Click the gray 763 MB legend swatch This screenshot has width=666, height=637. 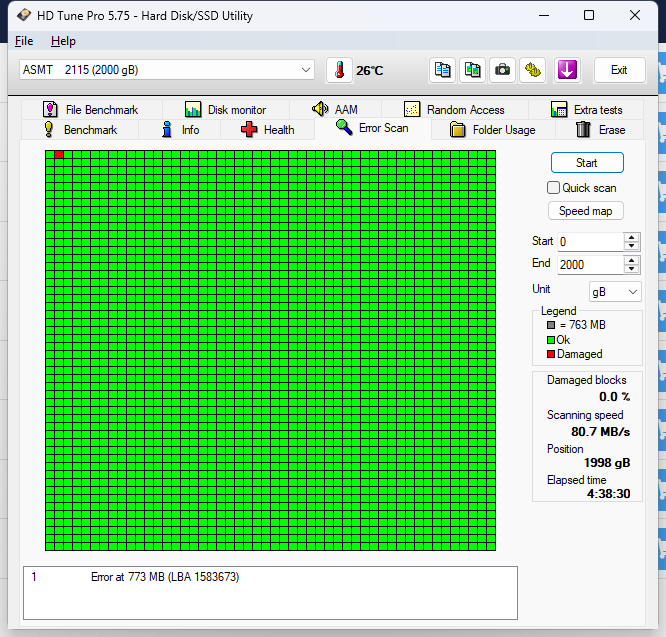click(551, 325)
